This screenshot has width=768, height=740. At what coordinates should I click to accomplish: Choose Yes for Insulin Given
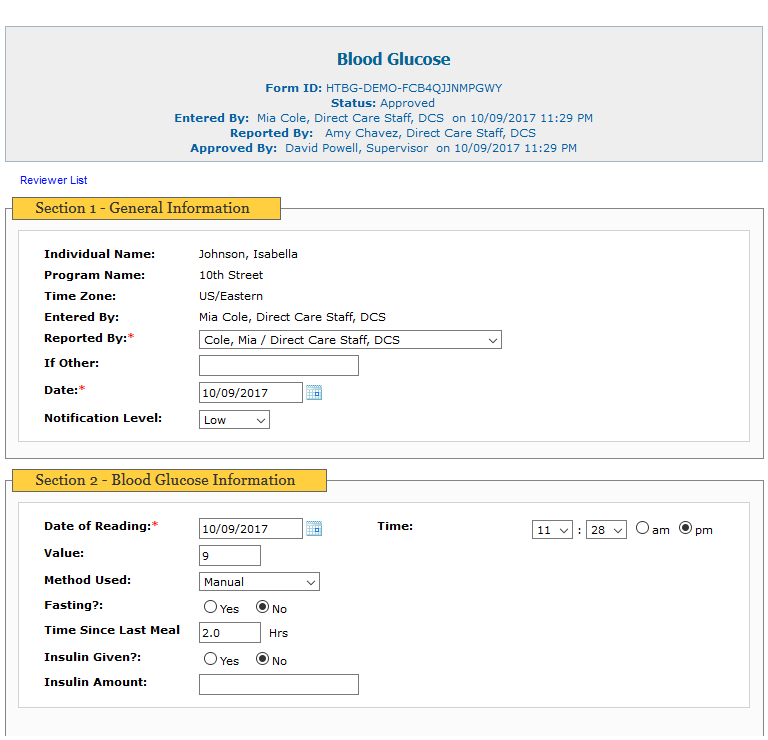coord(210,659)
